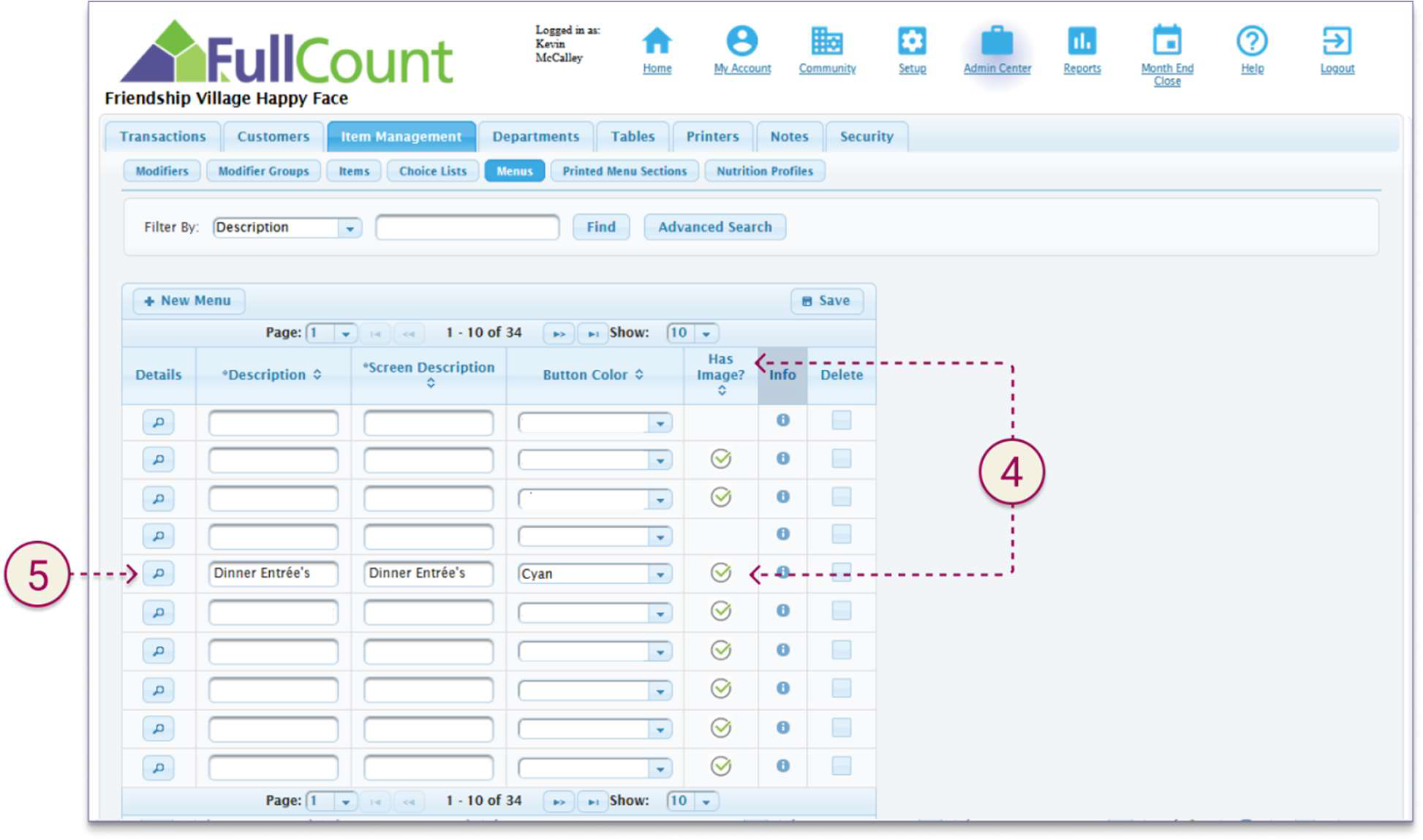Open the Choice Lists sub-tab
This screenshot has width=1423, height=840.
[x=432, y=171]
